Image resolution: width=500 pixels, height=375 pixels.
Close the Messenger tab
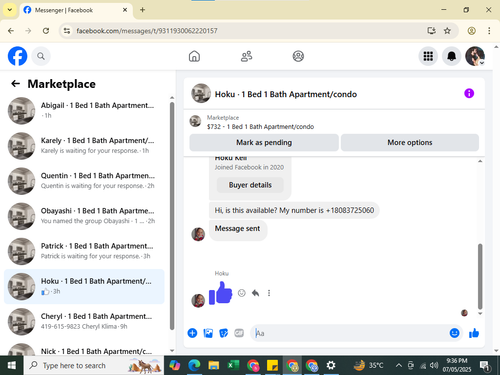click(x=125, y=10)
